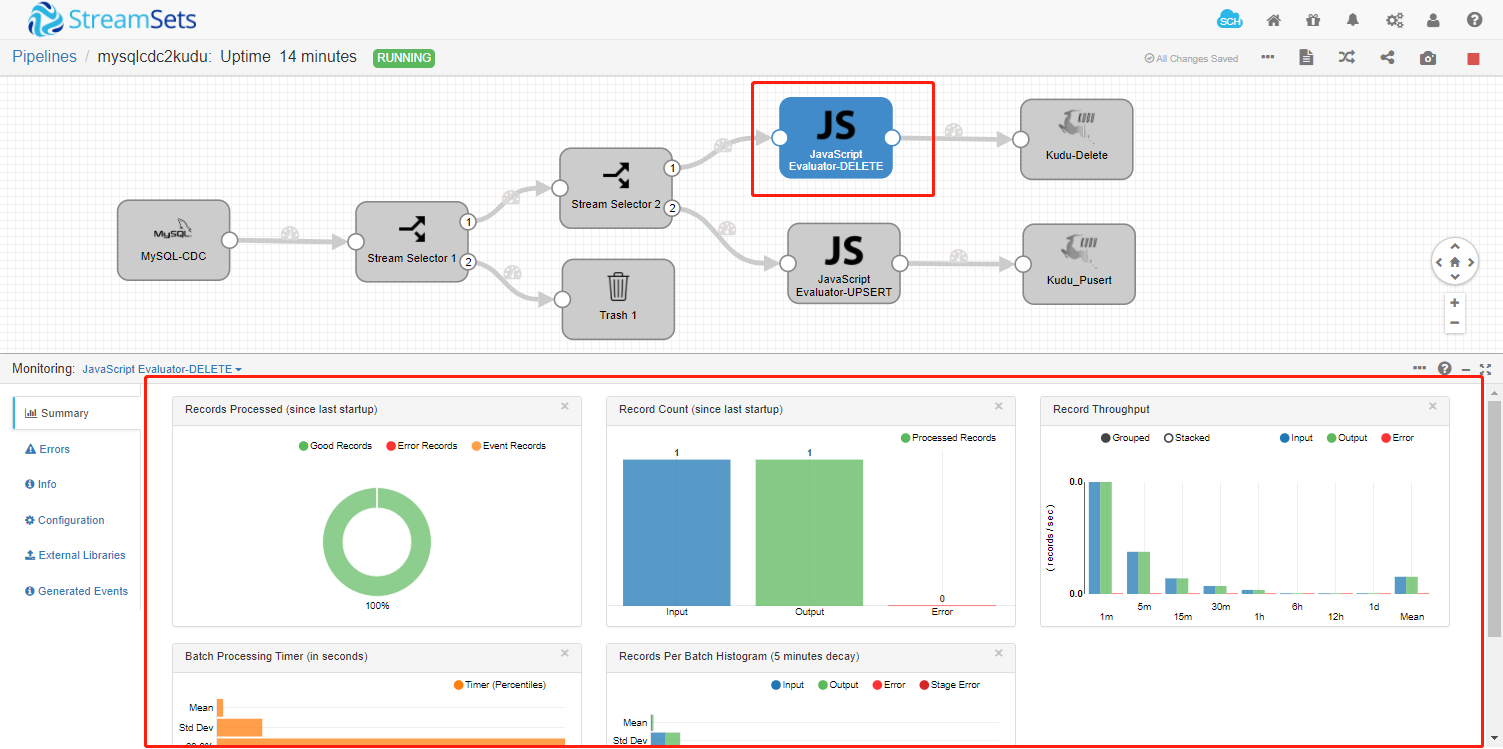
Task: Toggle Error series in Record Throughput
Action: coord(1398,438)
